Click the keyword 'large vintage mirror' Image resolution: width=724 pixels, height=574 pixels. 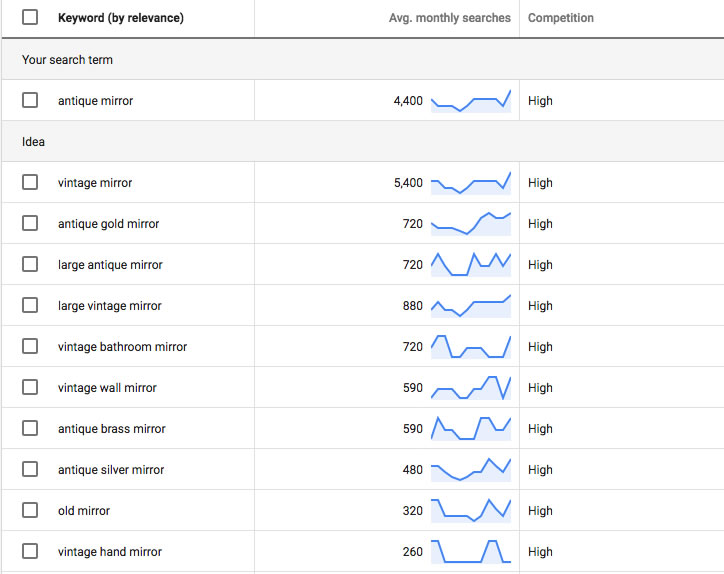pyautogui.click(x=110, y=306)
